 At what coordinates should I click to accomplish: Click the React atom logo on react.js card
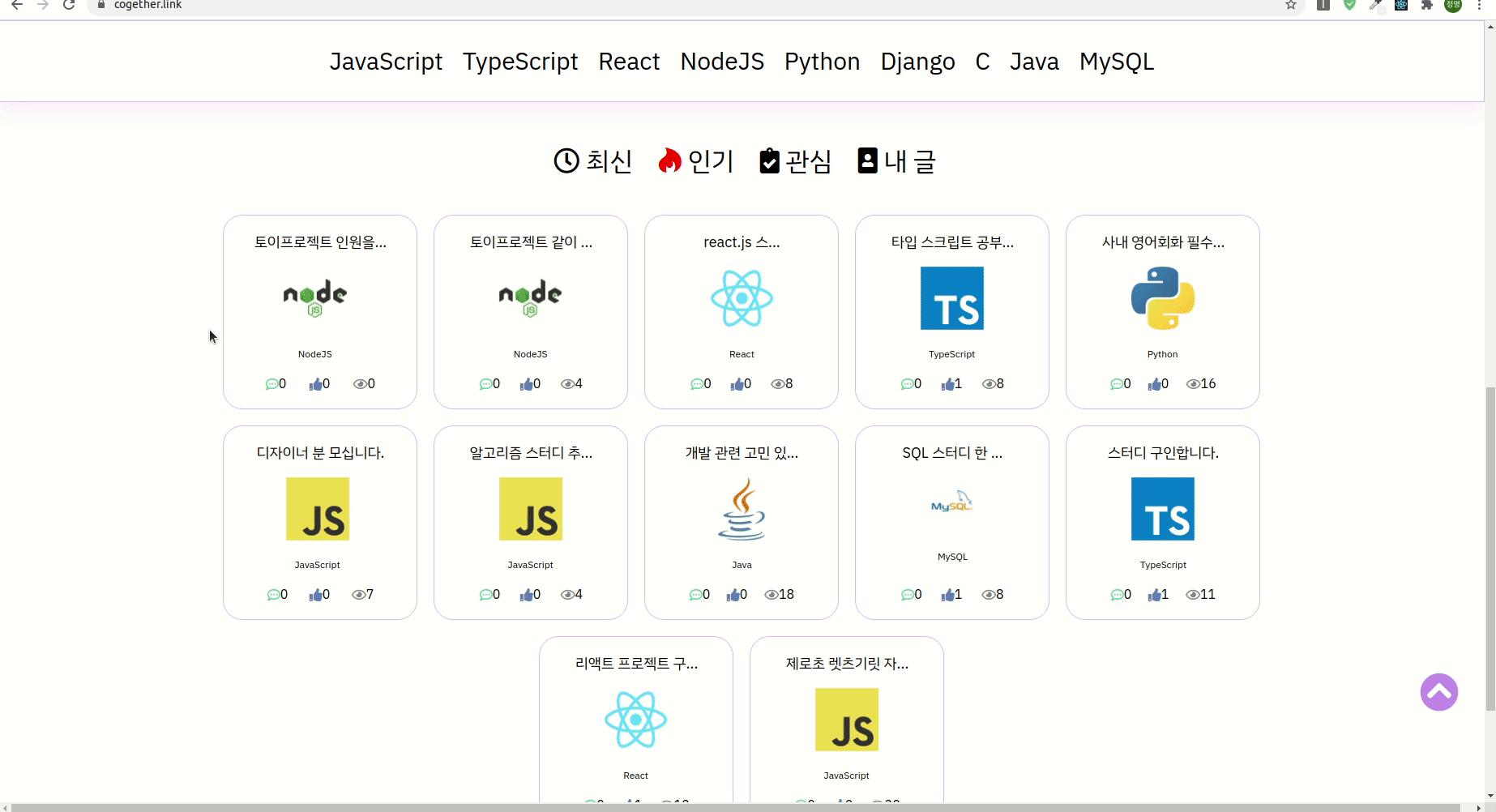(x=742, y=298)
